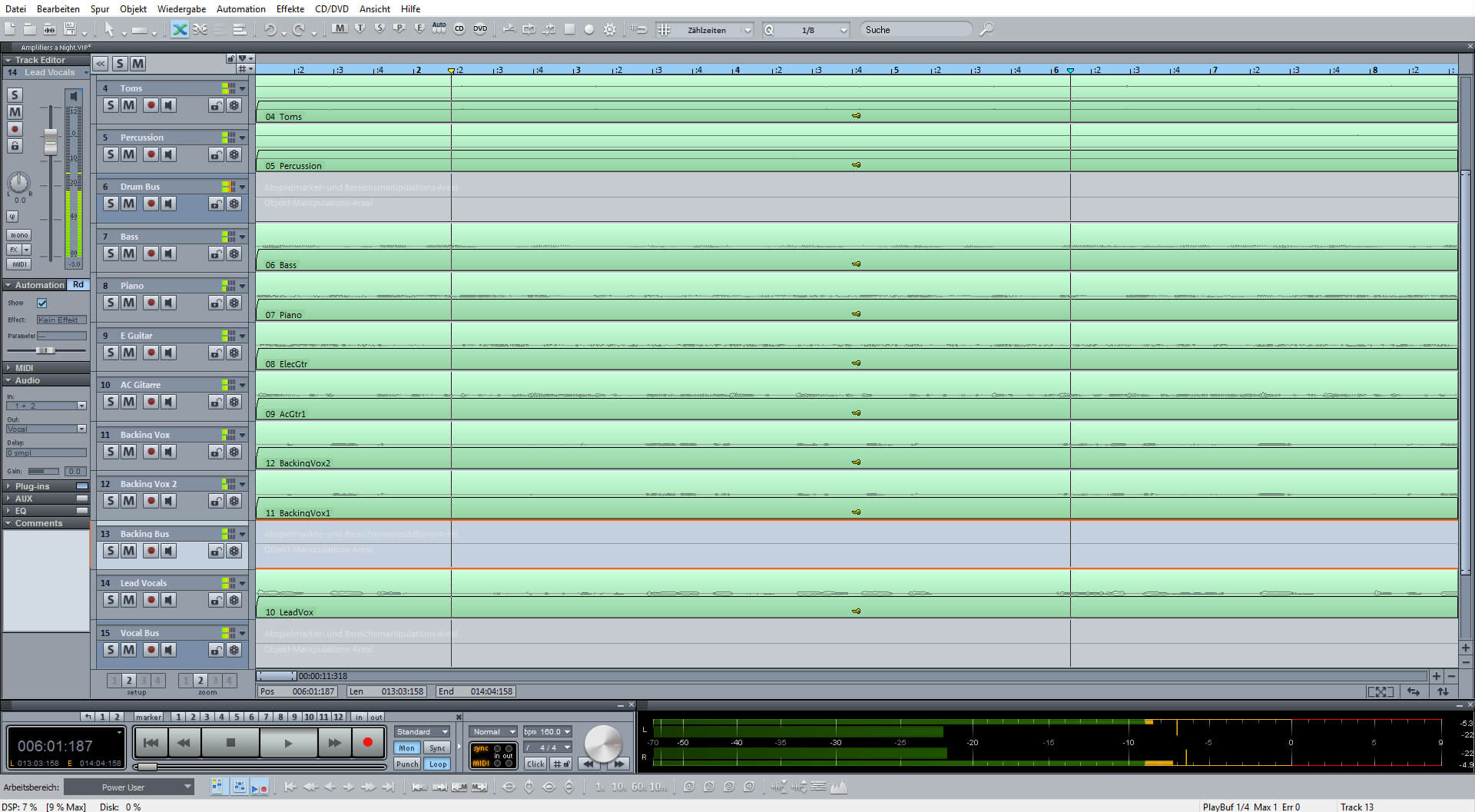The image size is (1475, 812).
Task: Mute the Bass track
Action: (x=129, y=254)
